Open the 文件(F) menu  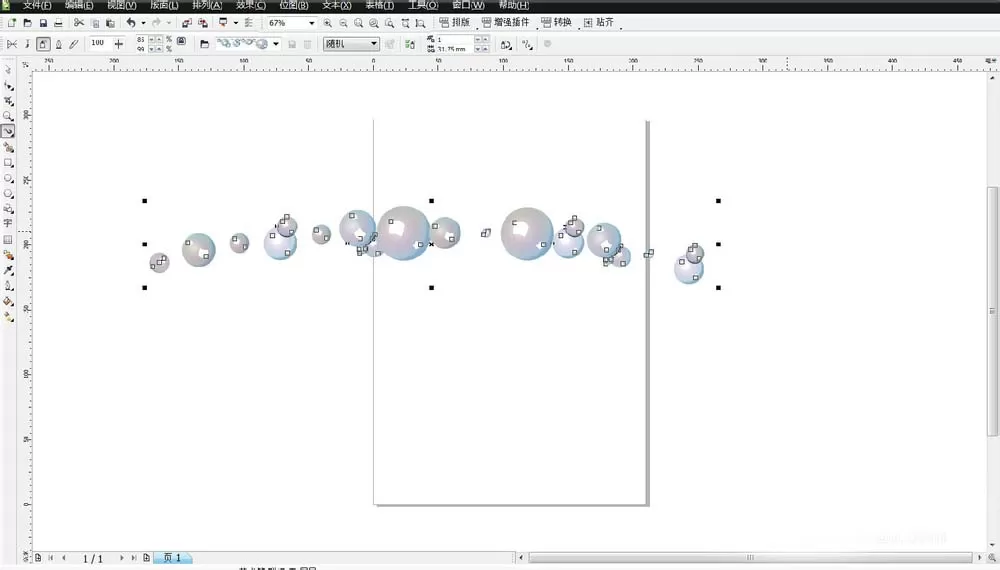37,5
